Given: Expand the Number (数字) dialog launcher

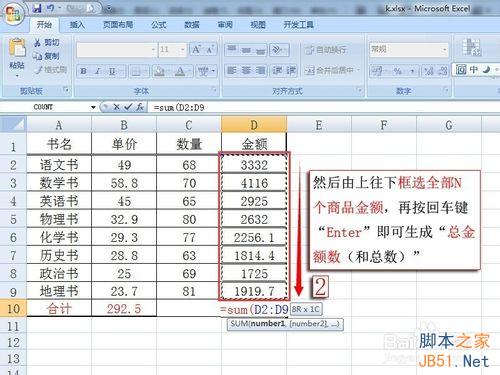Looking at the screenshot, I should 446,90.
